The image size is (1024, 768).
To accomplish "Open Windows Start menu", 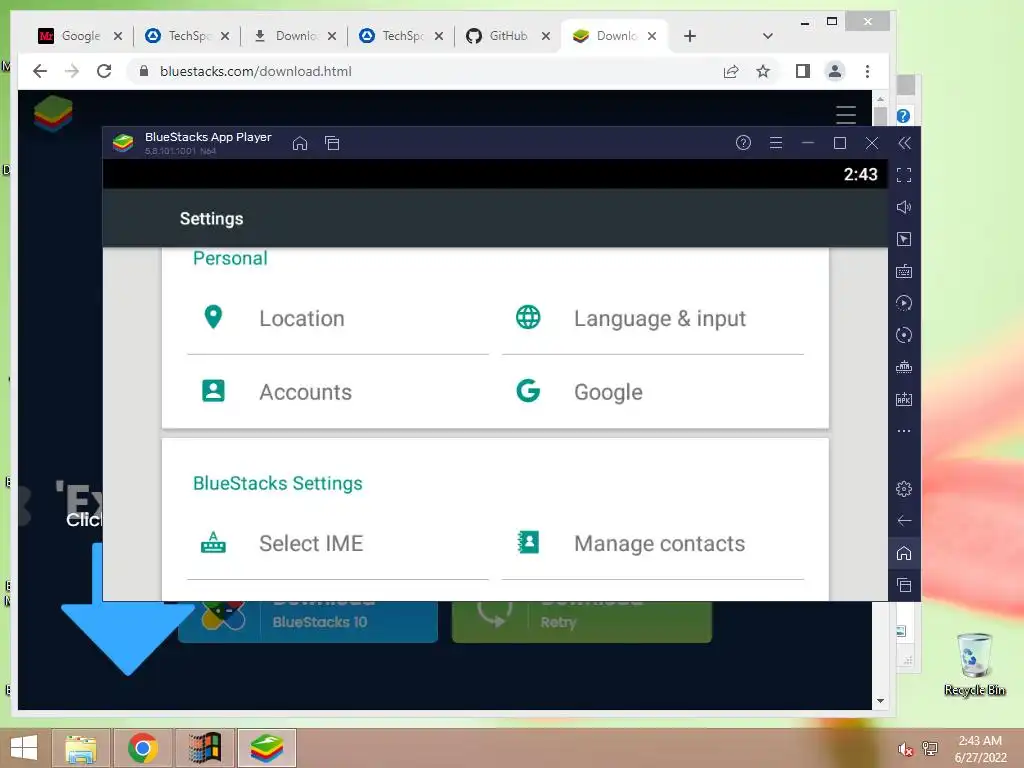I will [x=24, y=748].
